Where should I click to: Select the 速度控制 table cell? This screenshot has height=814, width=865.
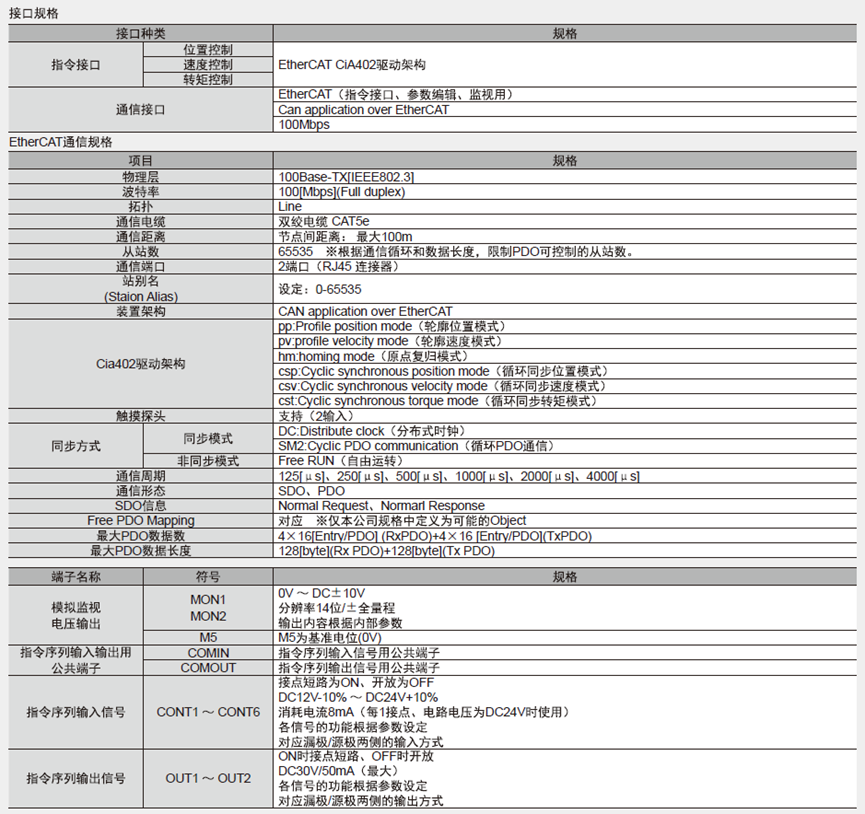[208, 64]
